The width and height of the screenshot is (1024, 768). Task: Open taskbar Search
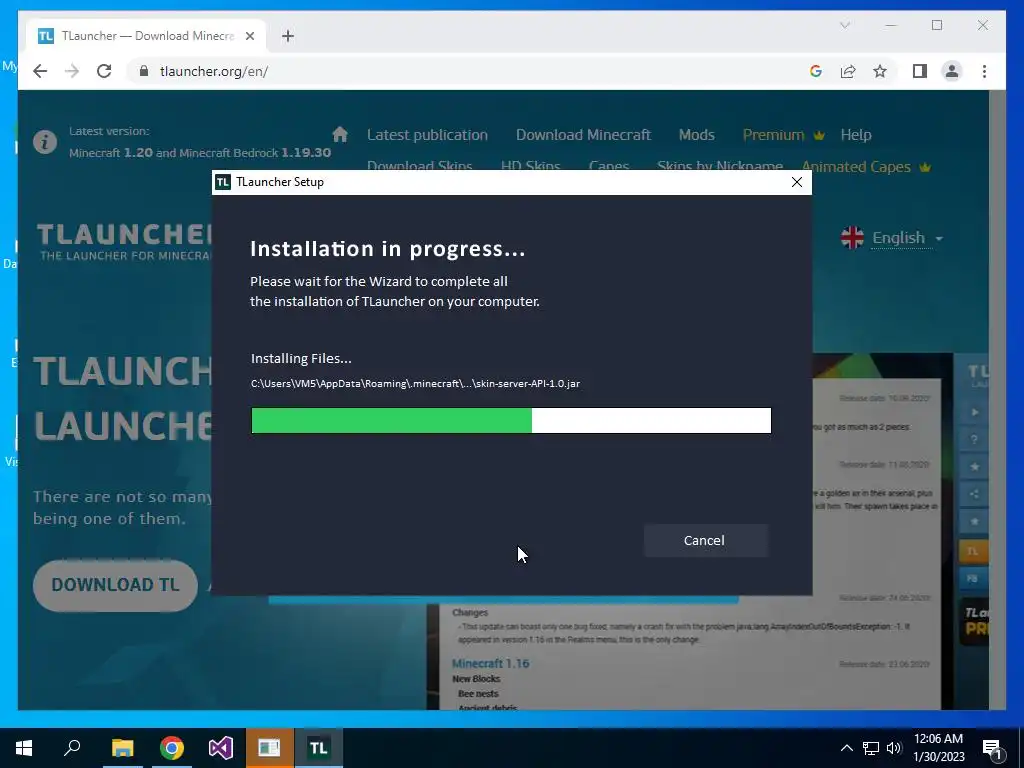72,748
